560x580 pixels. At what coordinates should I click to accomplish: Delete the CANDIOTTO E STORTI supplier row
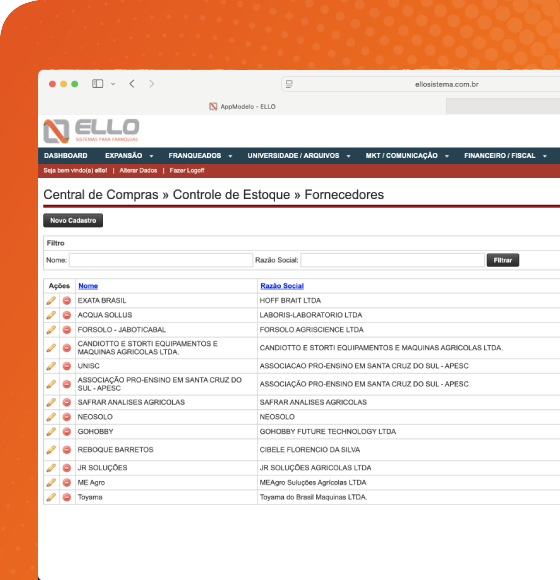[x=67, y=348]
